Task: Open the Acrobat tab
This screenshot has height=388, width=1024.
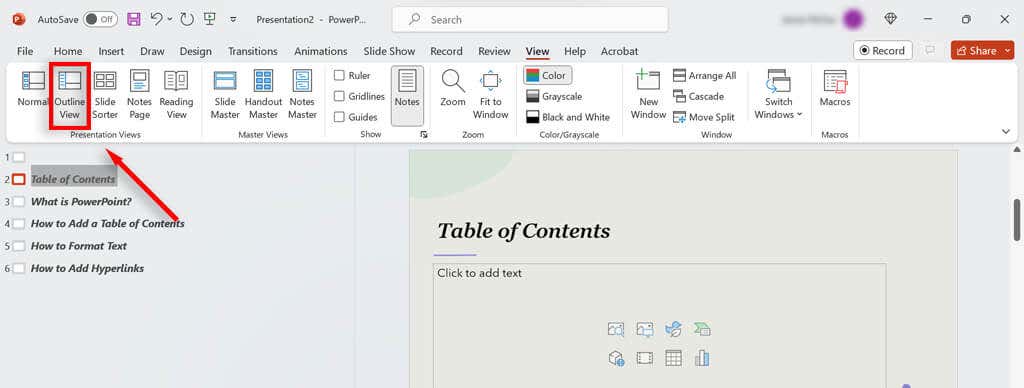Action: [619, 51]
